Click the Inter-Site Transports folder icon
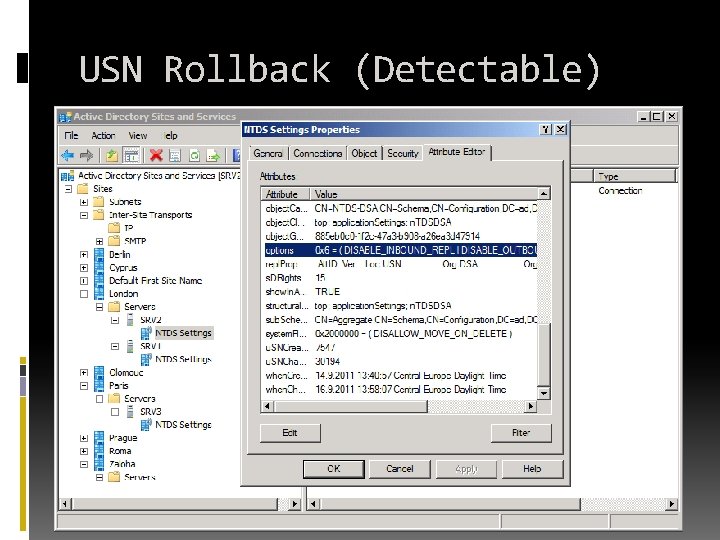720x540 pixels. tap(98, 214)
